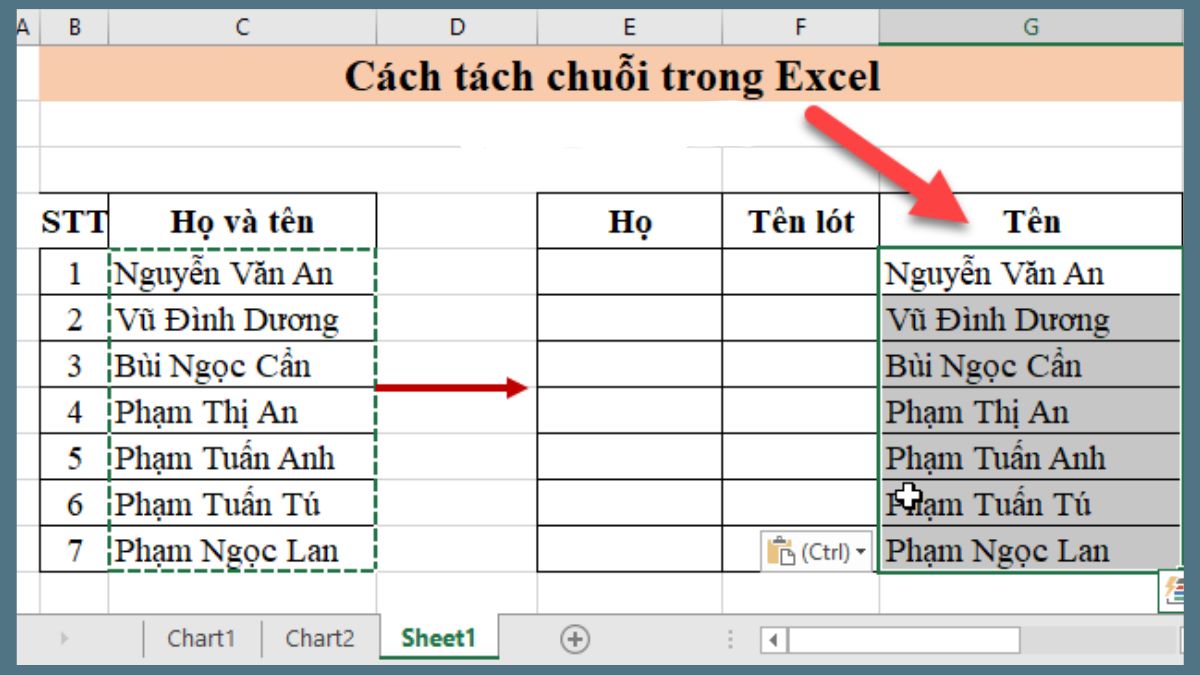This screenshot has width=1200, height=675.
Task: Click STT cell with number 7
Action: click(74, 549)
